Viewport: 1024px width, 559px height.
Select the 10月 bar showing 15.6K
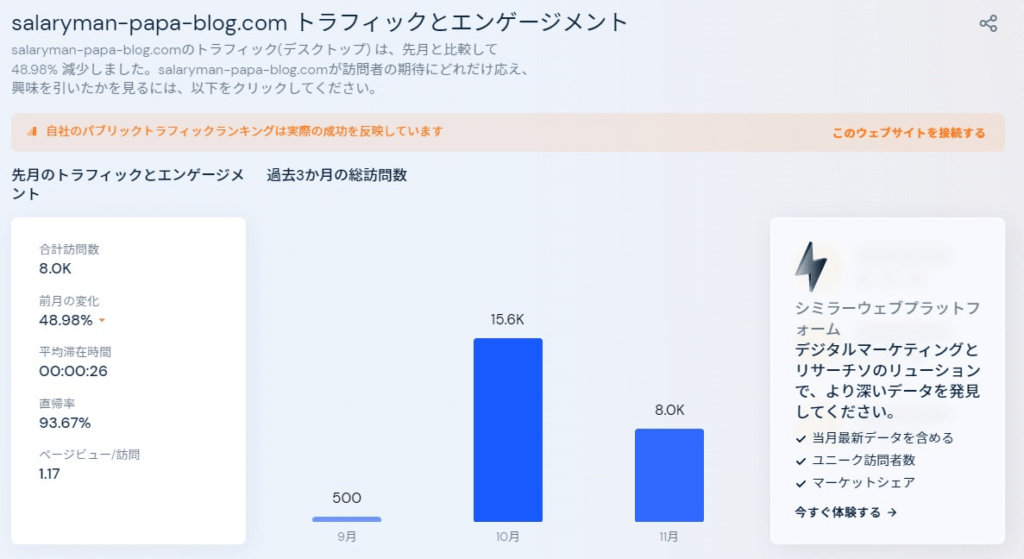pyautogui.click(x=508, y=430)
